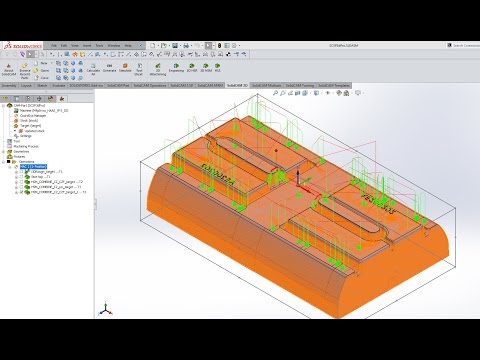The image size is (480, 360).
Task: Select the New part ribbon item
Action: pyautogui.click(x=41, y=63)
